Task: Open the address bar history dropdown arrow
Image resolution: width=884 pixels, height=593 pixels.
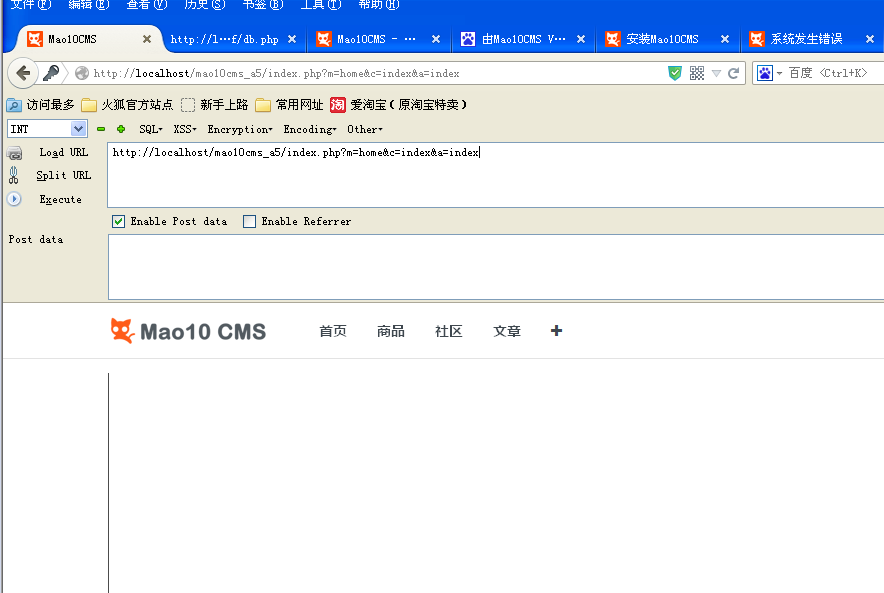Action: (716, 73)
